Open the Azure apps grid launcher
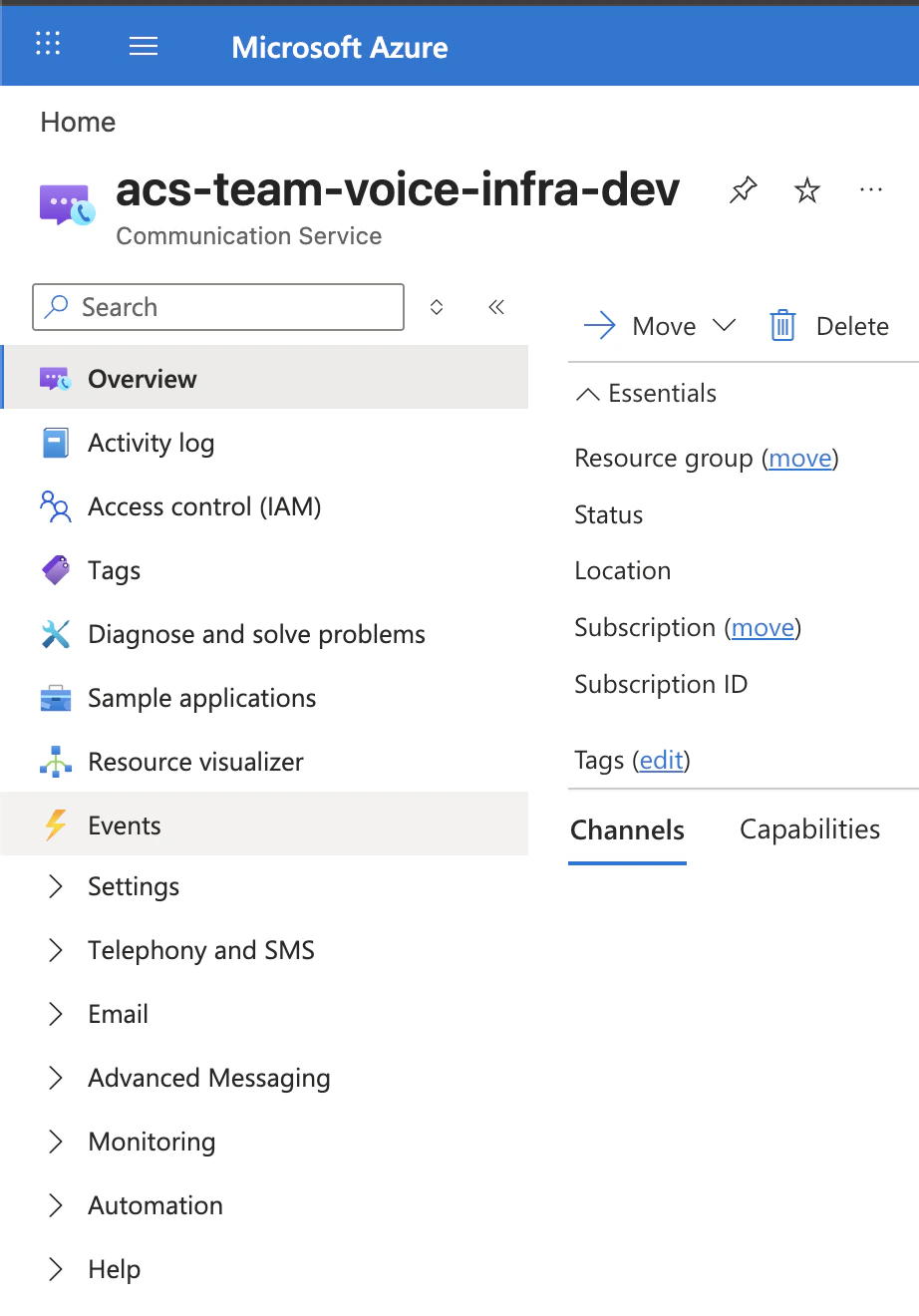 coord(47,44)
